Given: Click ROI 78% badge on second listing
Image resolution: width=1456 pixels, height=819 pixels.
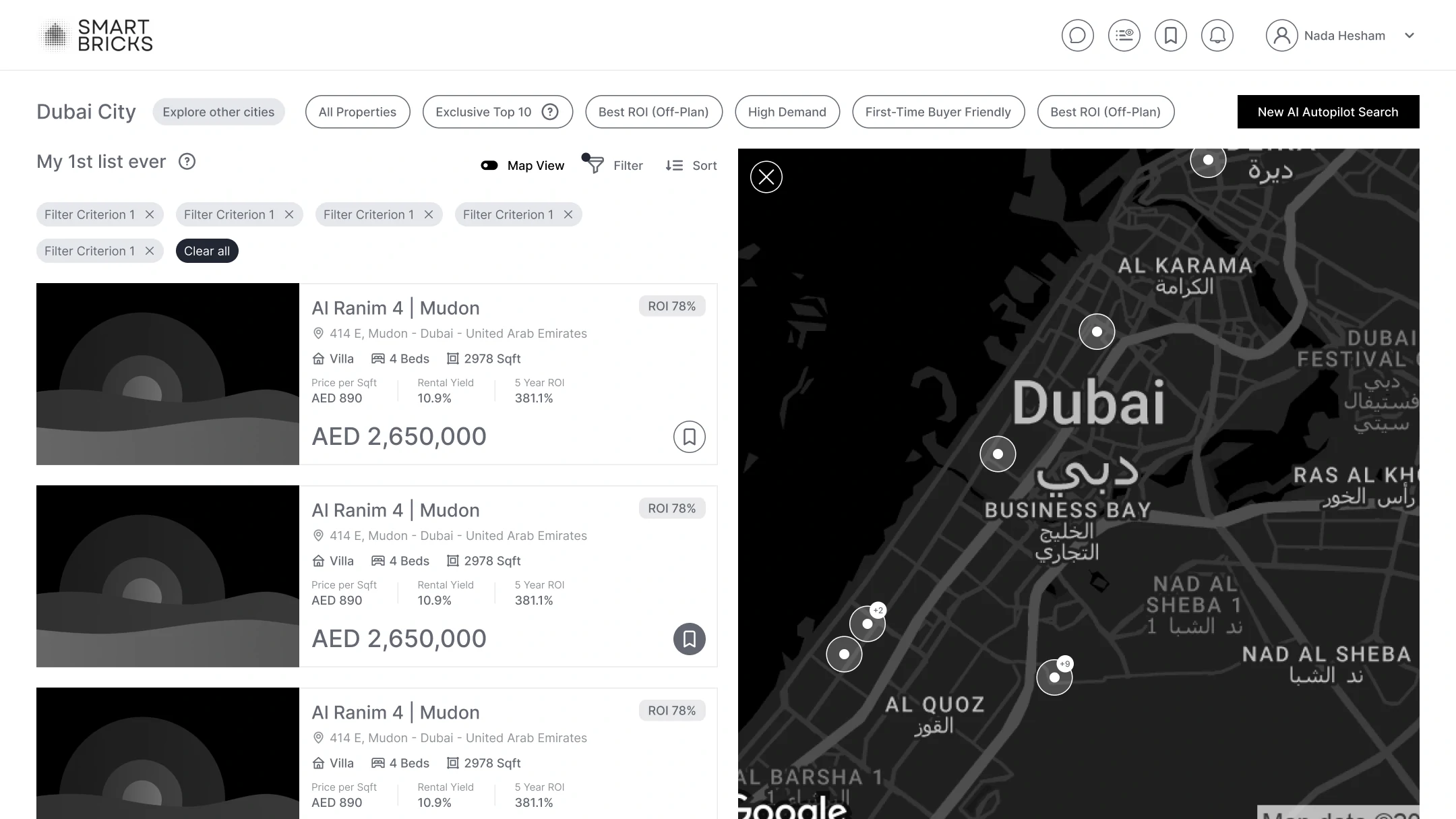Looking at the screenshot, I should click(672, 508).
